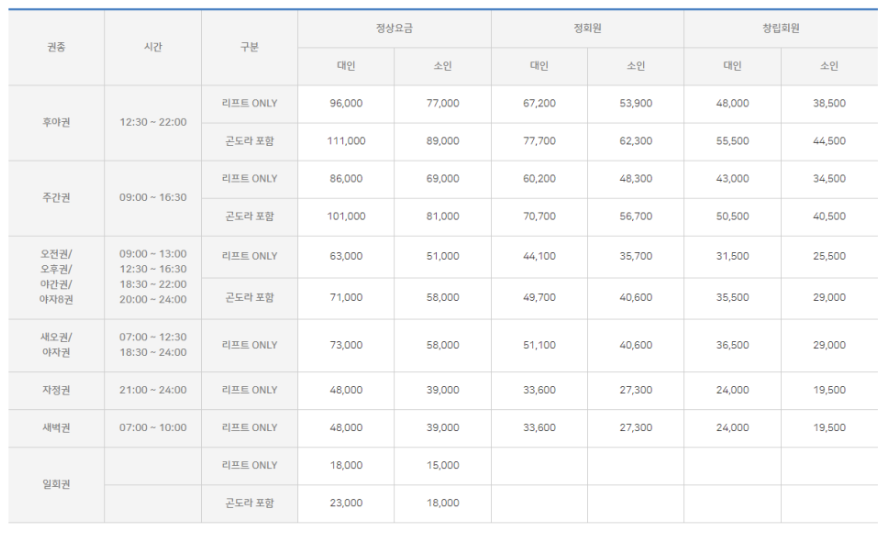Image resolution: width=887 pixels, height=534 pixels.
Task: Click 대인 subheader under 창립회원
Action: coord(732,66)
